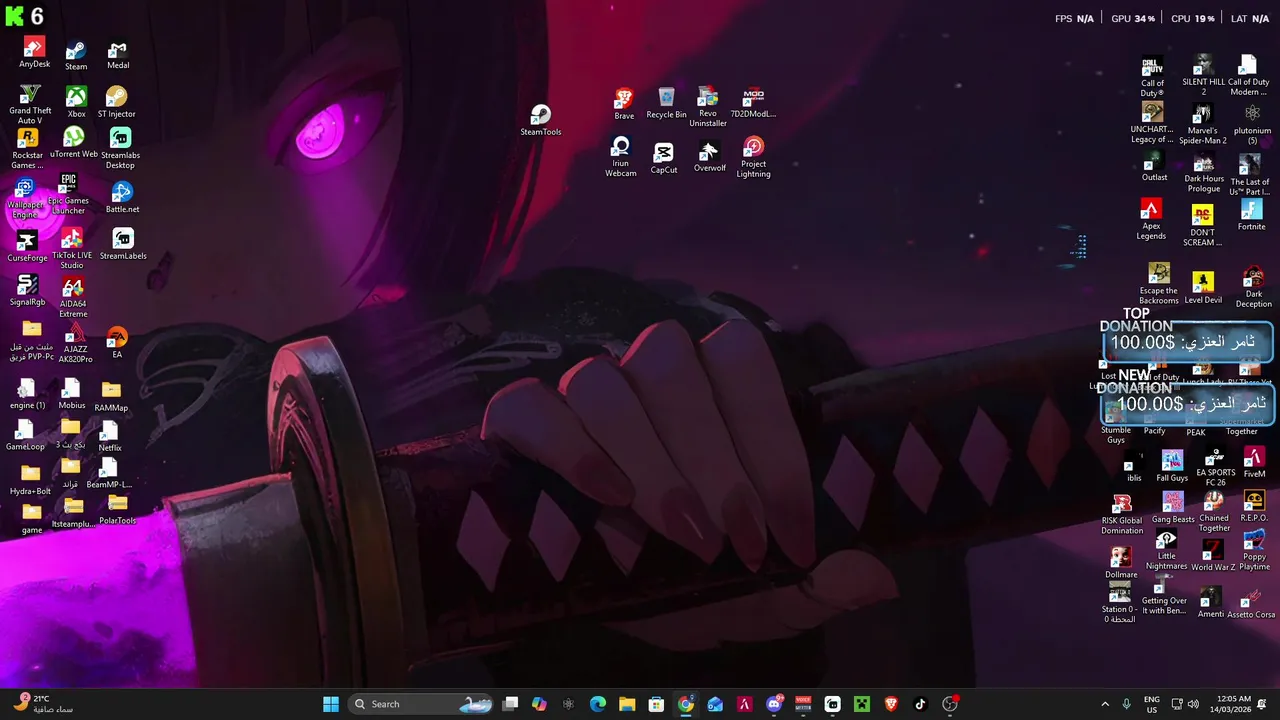Open the Medal desktop icon
Image resolution: width=1280 pixels, height=720 pixels.
(118, 55)
